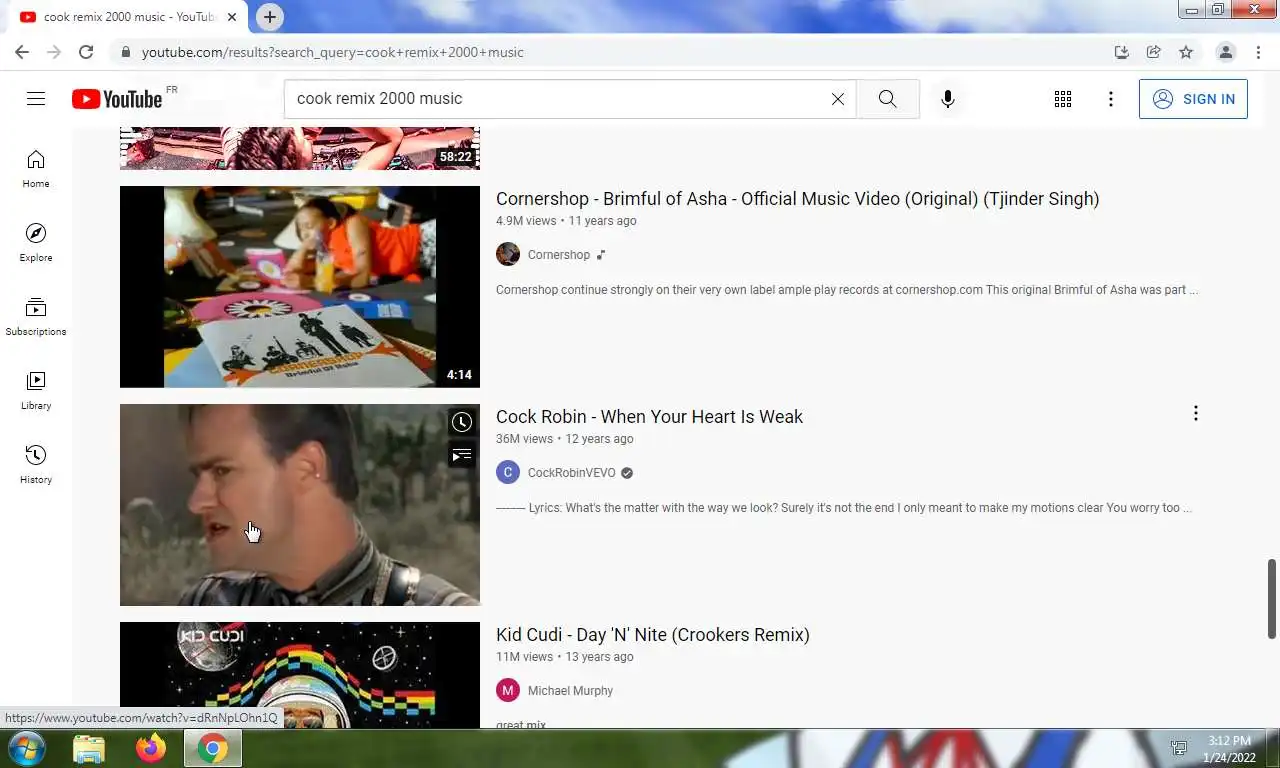Click the Cock Robin video thumbnail
The width and height of the screenshot is (1280, 768).
(x=300, y=505)
